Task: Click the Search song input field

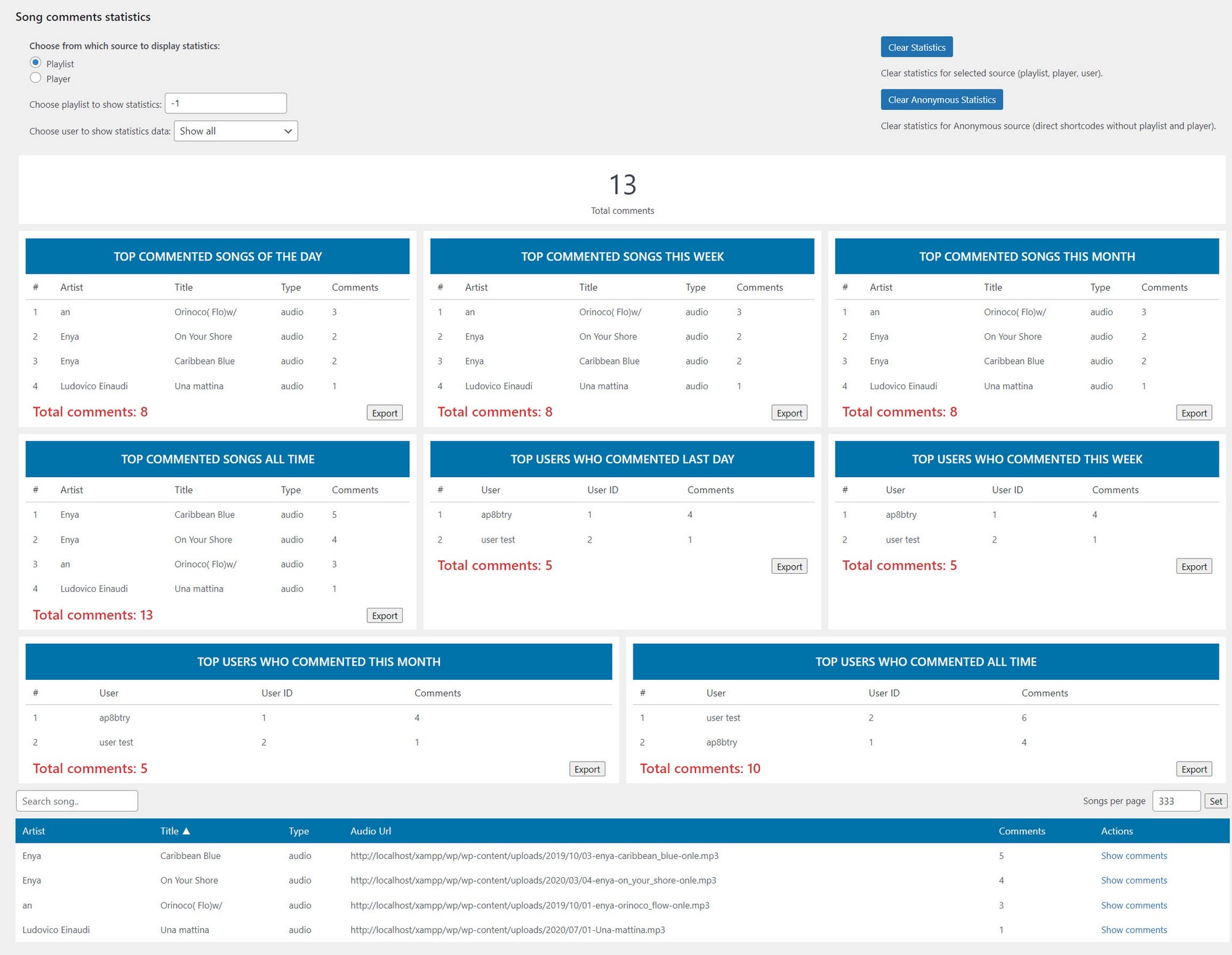Action: [77, 801]
